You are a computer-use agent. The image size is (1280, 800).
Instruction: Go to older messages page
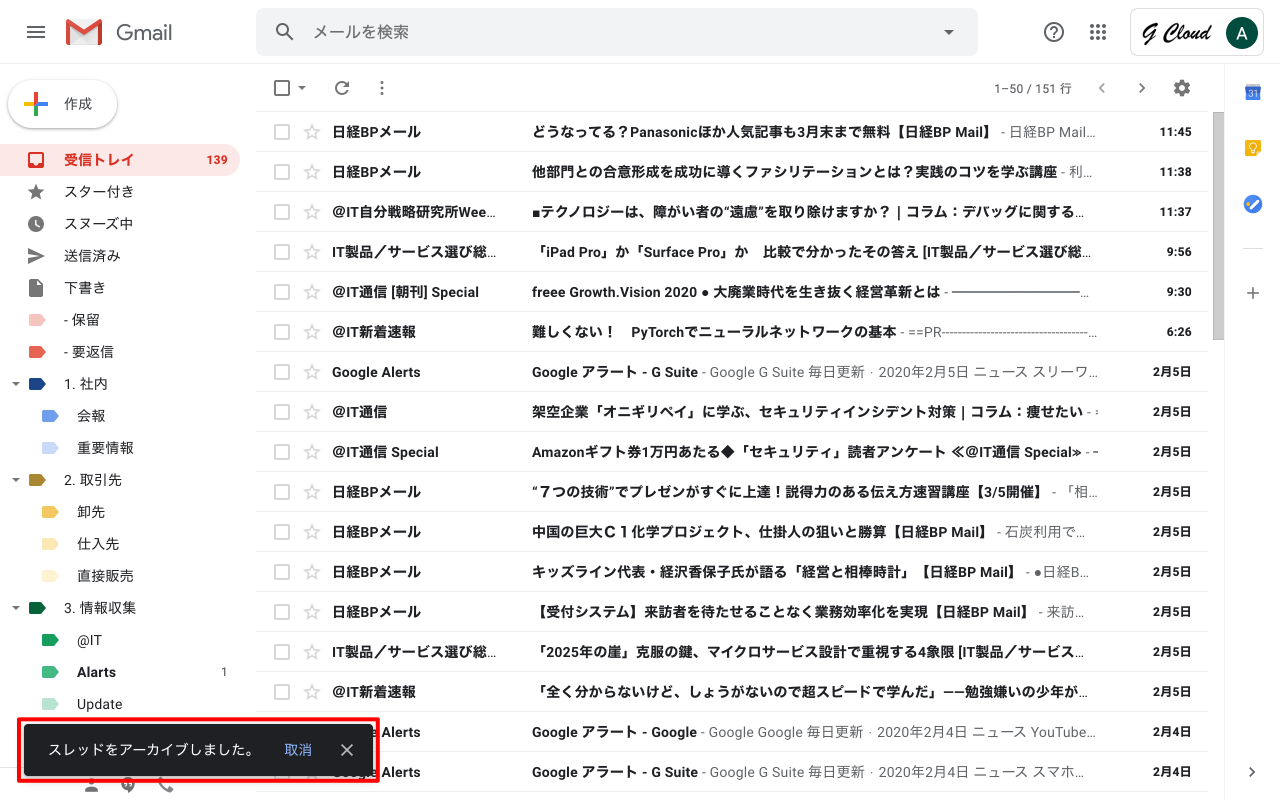click(1142, 88)
